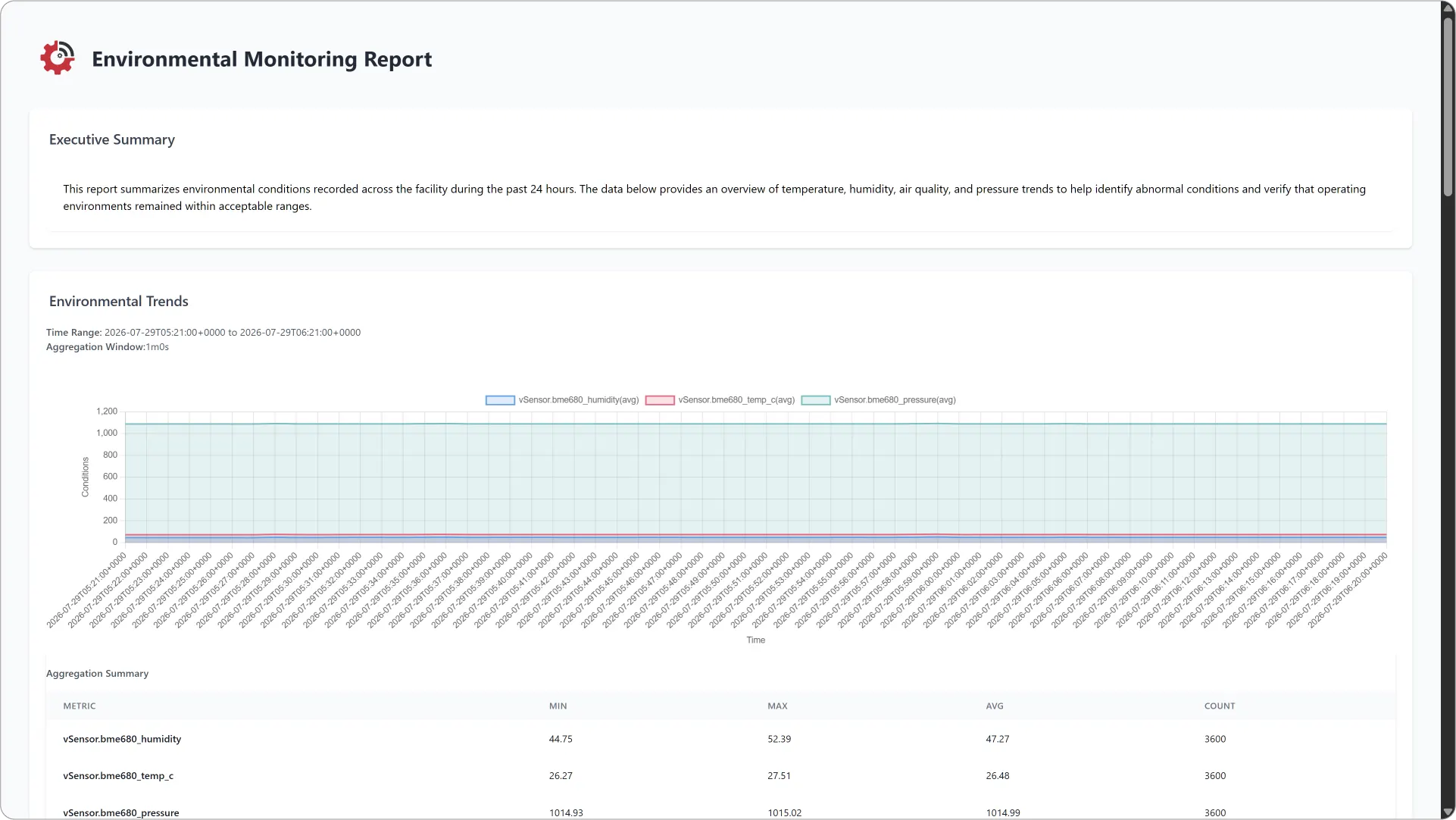Click pressure max value 1015.02
The width and height of the screenshot is (1456, 820).
(x=784, y=813)
